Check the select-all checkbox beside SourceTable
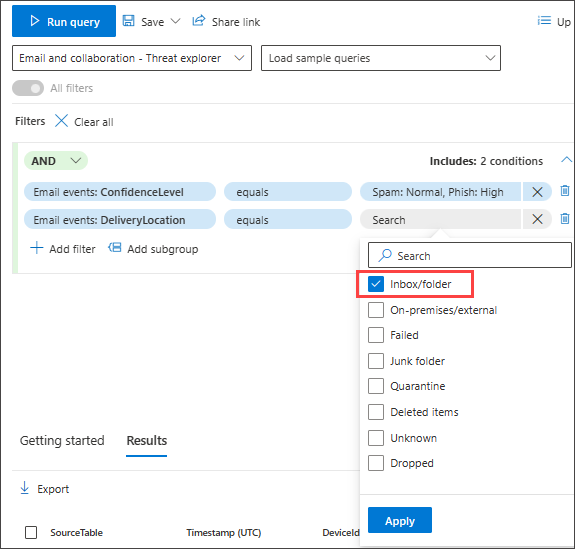Screen dimensions: 575x549 pos(31,532)
